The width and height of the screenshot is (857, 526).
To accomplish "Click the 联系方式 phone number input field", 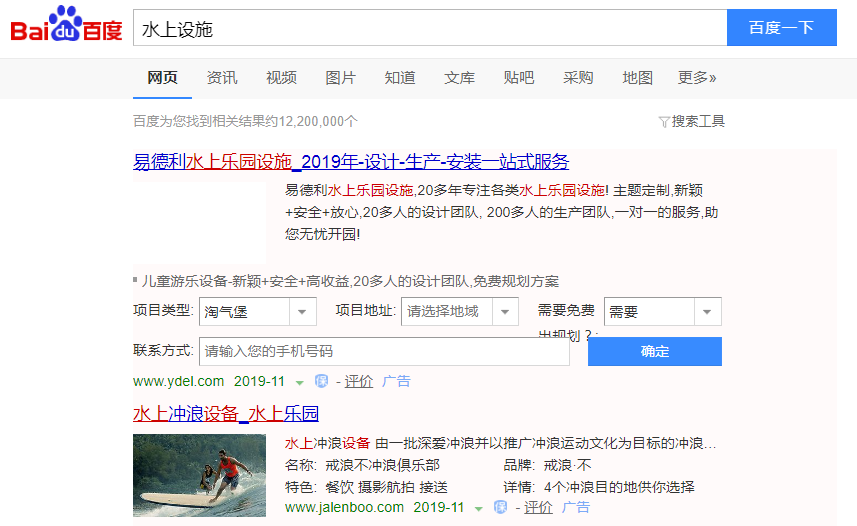I will pyautogui.click(x=384, y=351).
